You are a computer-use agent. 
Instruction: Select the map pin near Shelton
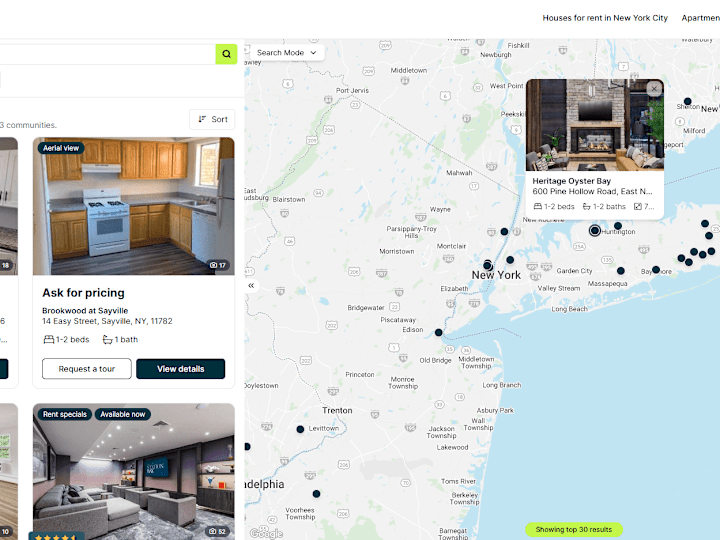[687, 101]
